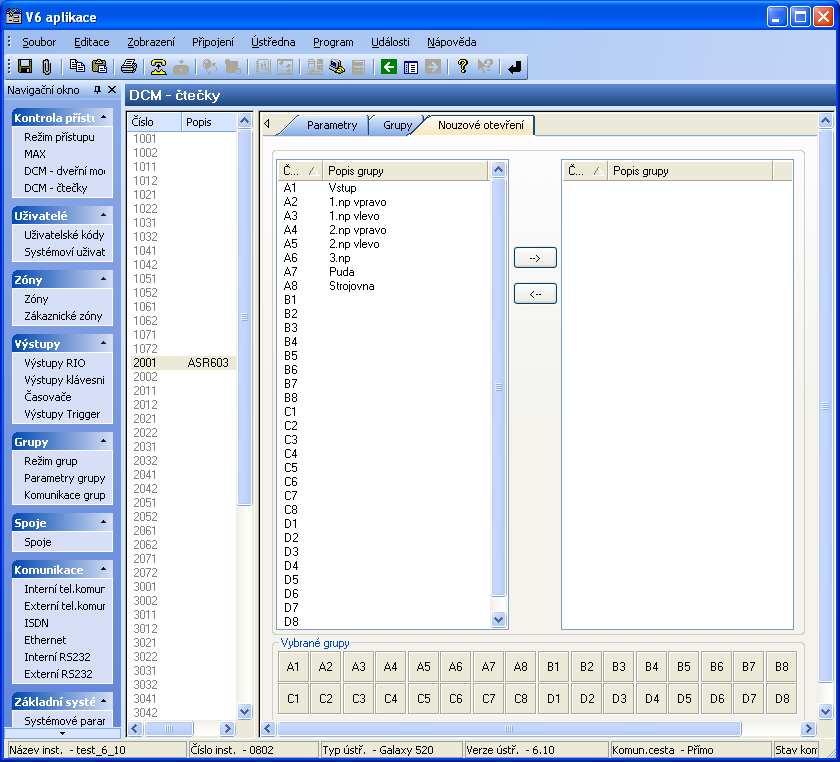
Task: Pin the Navigační okno panel
Action: click(97, 89)
